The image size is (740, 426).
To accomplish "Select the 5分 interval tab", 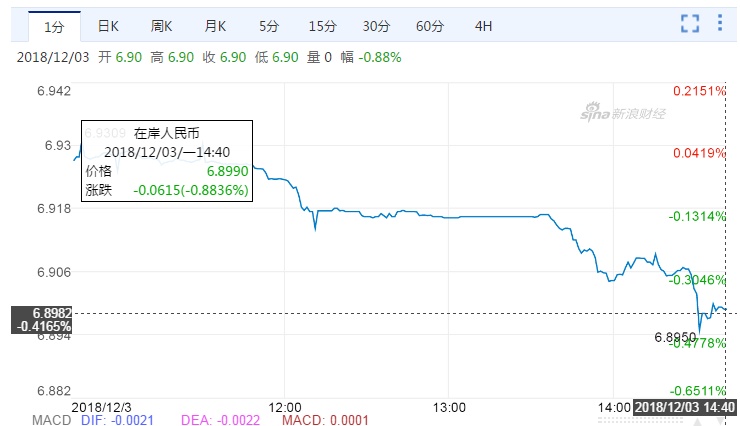I will coord(268,23).
